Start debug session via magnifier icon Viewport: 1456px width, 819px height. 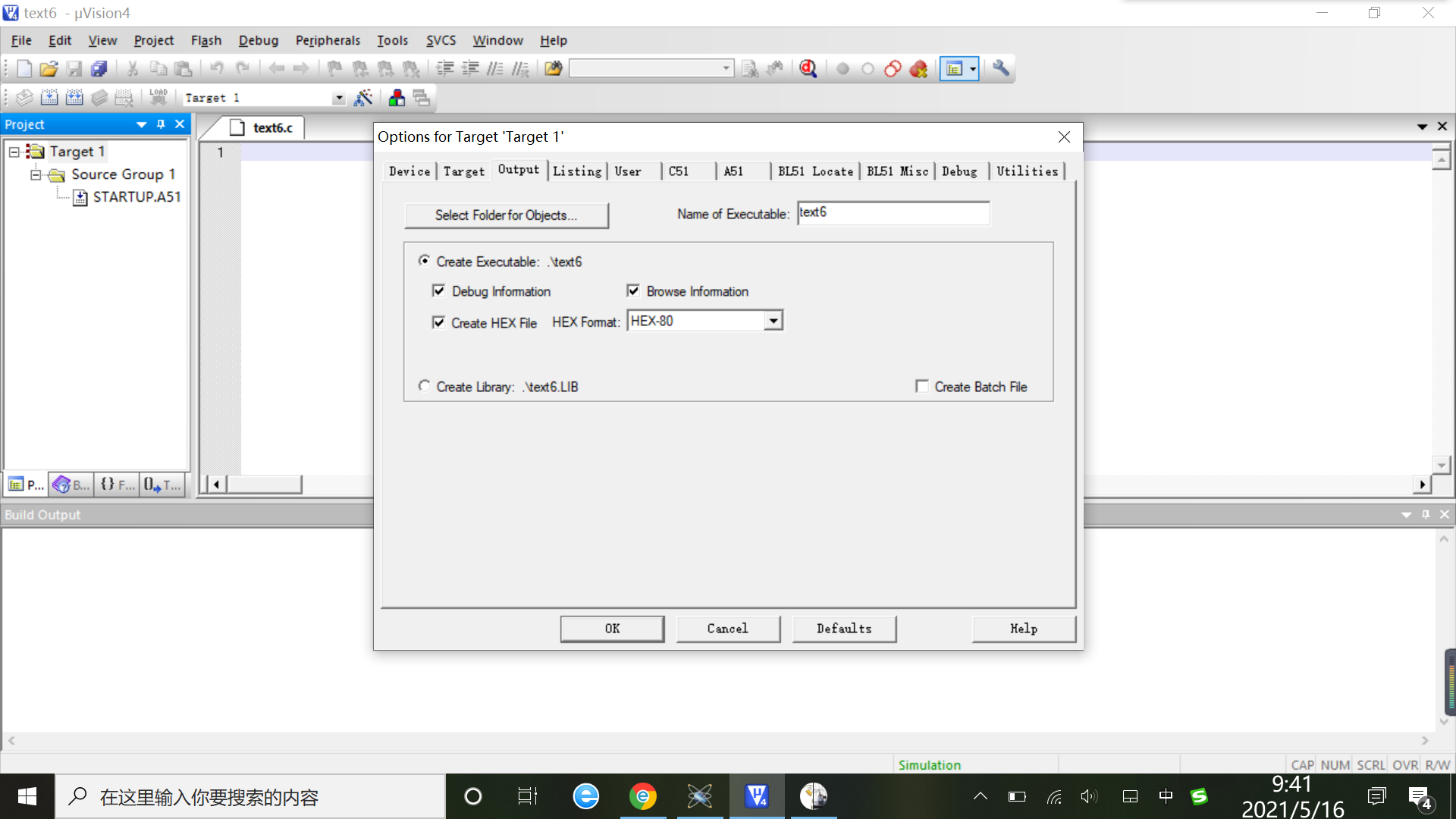click(x=808, y=69)
